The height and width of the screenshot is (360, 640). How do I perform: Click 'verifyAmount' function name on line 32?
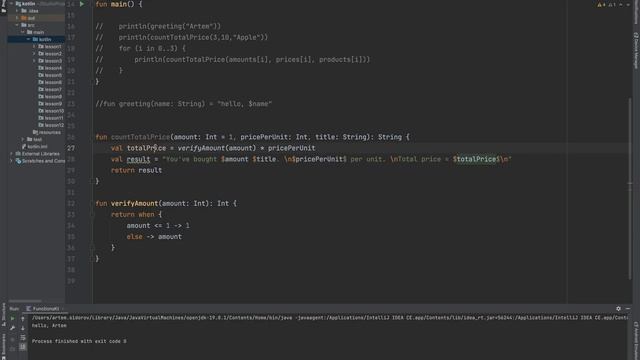tap(134, 203)
